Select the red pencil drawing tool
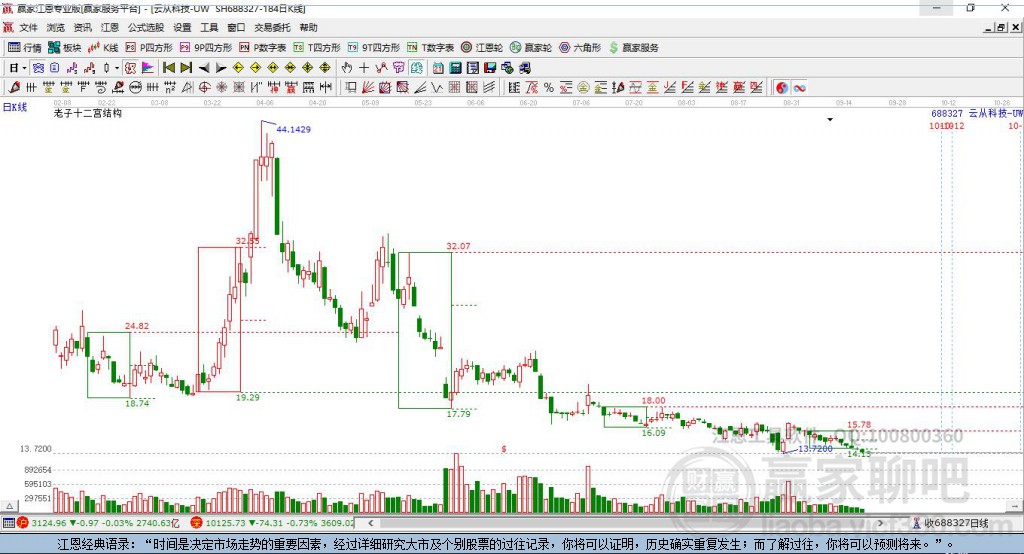Image resolution: width=1024 pixels, height=554 pixels. [x=14, y=88]
